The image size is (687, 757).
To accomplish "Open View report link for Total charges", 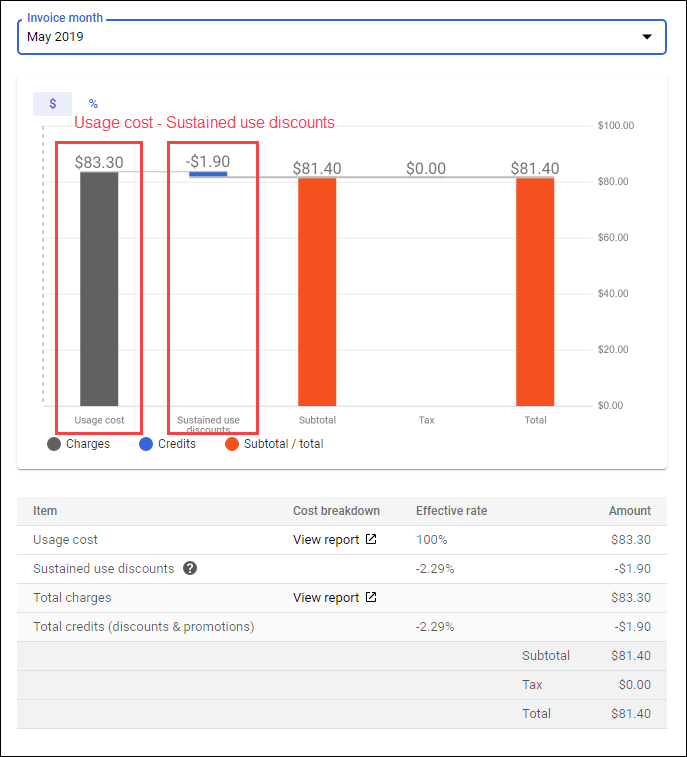I will tap(326, 598).
